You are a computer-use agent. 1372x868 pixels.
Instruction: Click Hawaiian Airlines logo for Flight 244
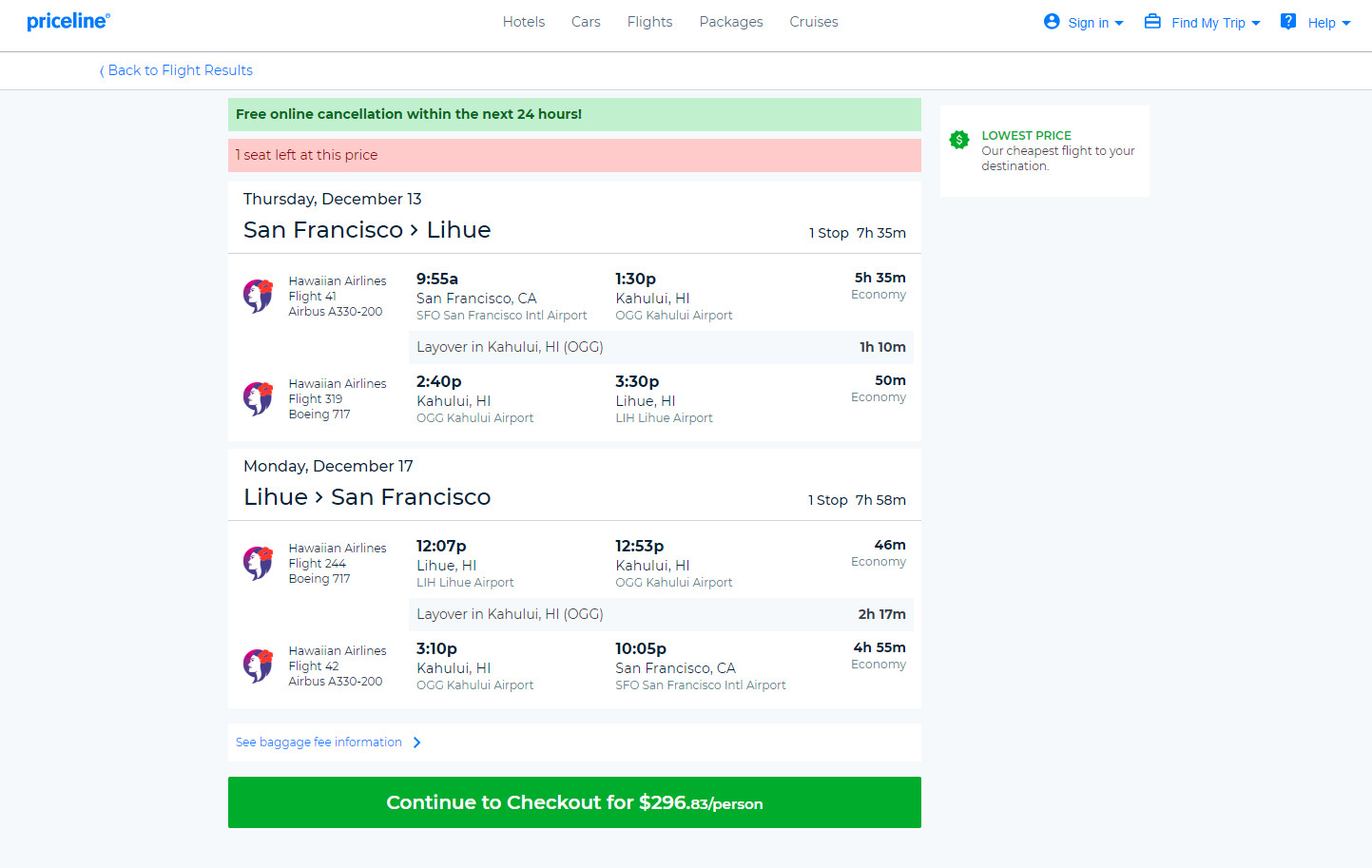click(258, 563)
